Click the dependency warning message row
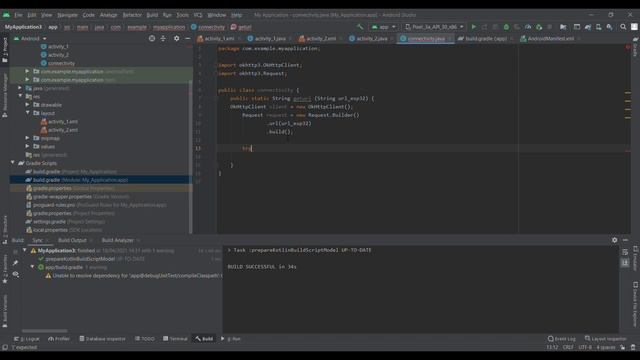 133,276
